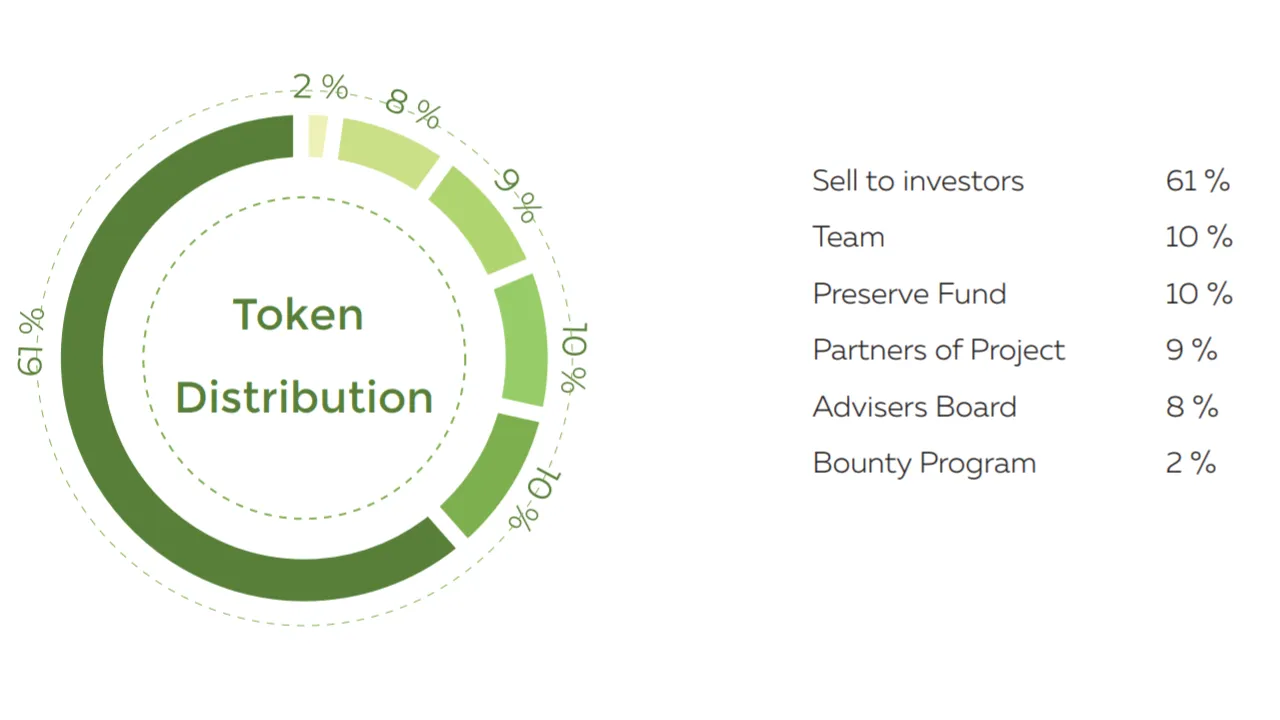Click the 8 % value beside Advisers Board
Image resolution: width=1280 pixels, height=720 pixels.
tap(1192, 407)
